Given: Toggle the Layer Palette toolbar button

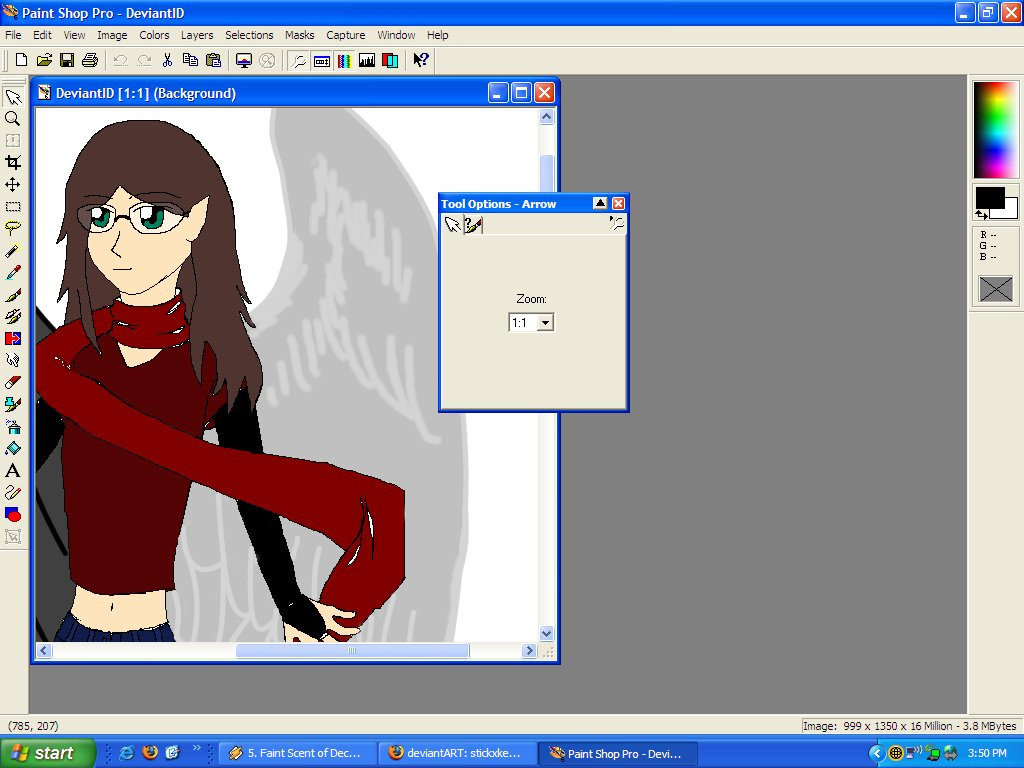Looking at the screenshot, I should 390,61.
